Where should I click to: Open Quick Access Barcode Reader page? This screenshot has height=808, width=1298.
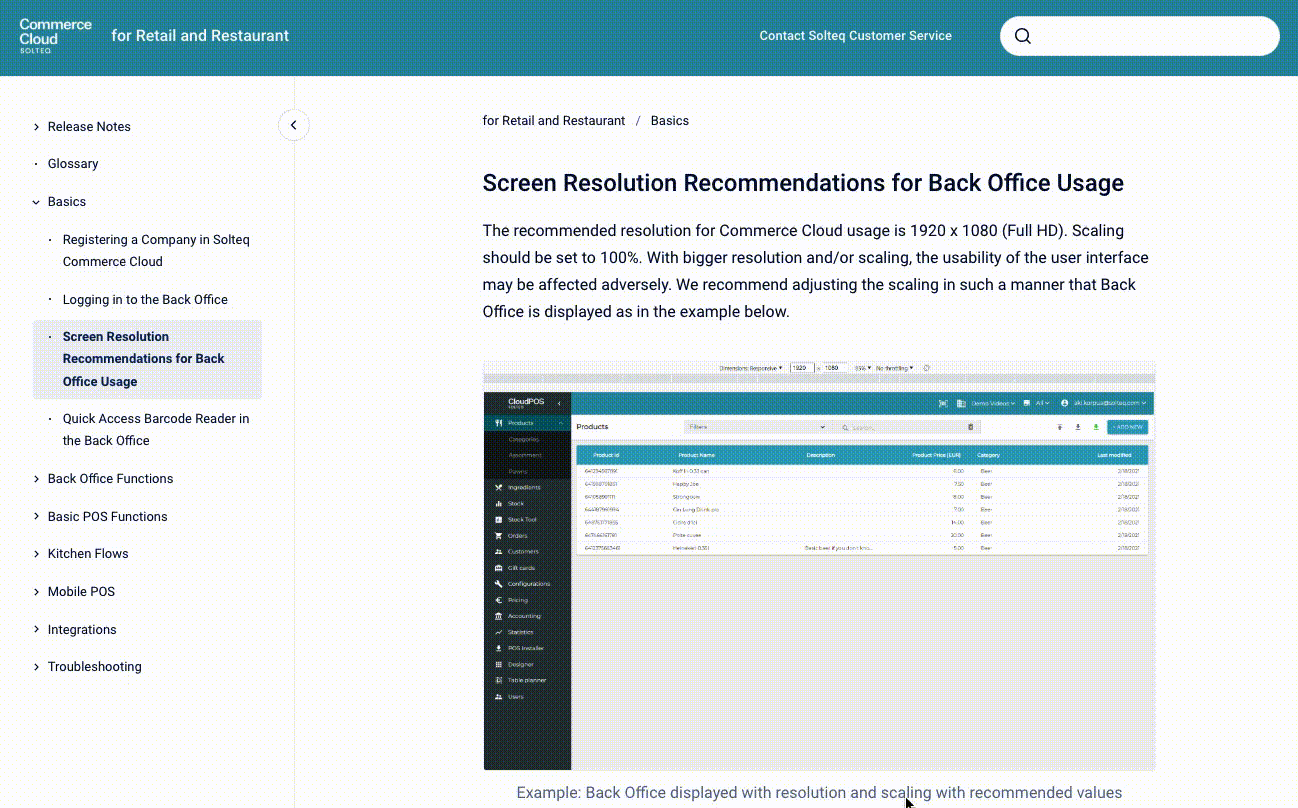tap(155, 430)
